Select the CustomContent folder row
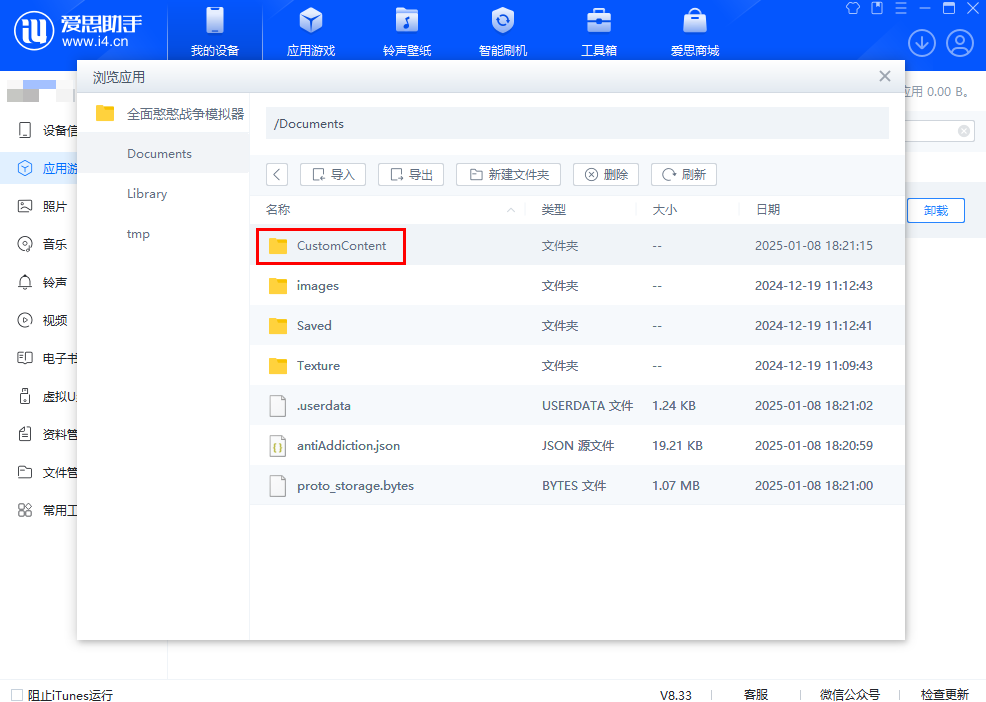 pos(341,246)
